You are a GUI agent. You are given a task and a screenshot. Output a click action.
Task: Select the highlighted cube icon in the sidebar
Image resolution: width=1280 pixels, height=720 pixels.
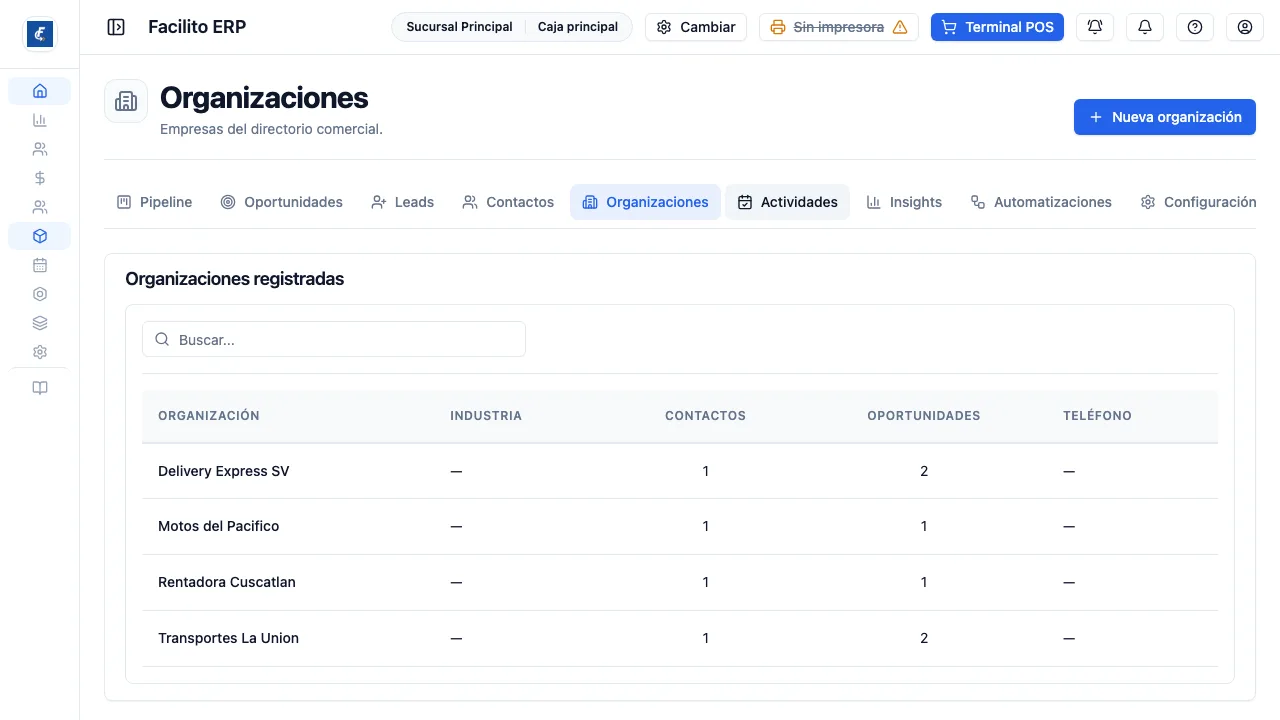click(x=40, y=236)
